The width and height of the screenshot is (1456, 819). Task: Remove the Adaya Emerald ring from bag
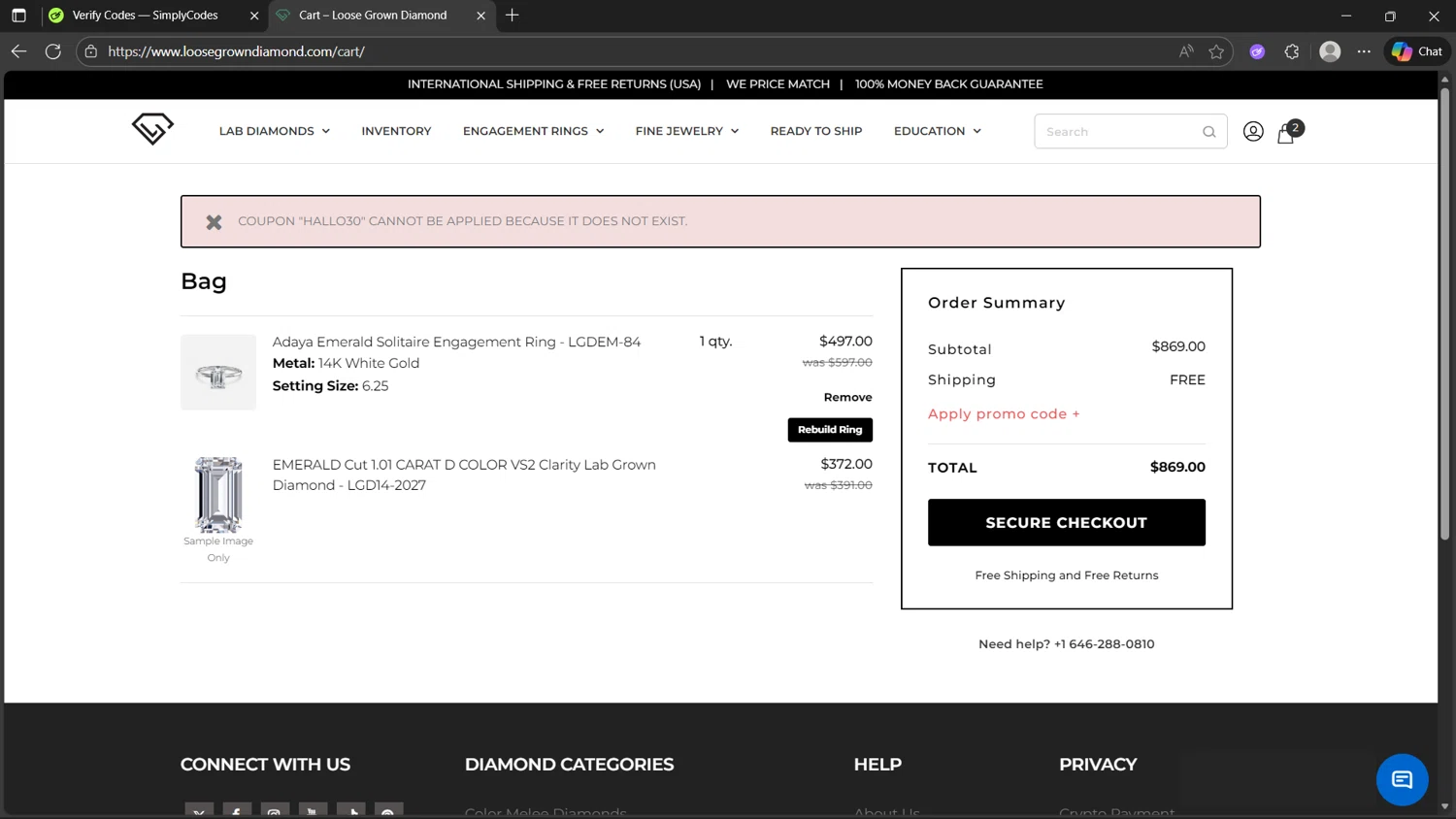pos(847,397)
